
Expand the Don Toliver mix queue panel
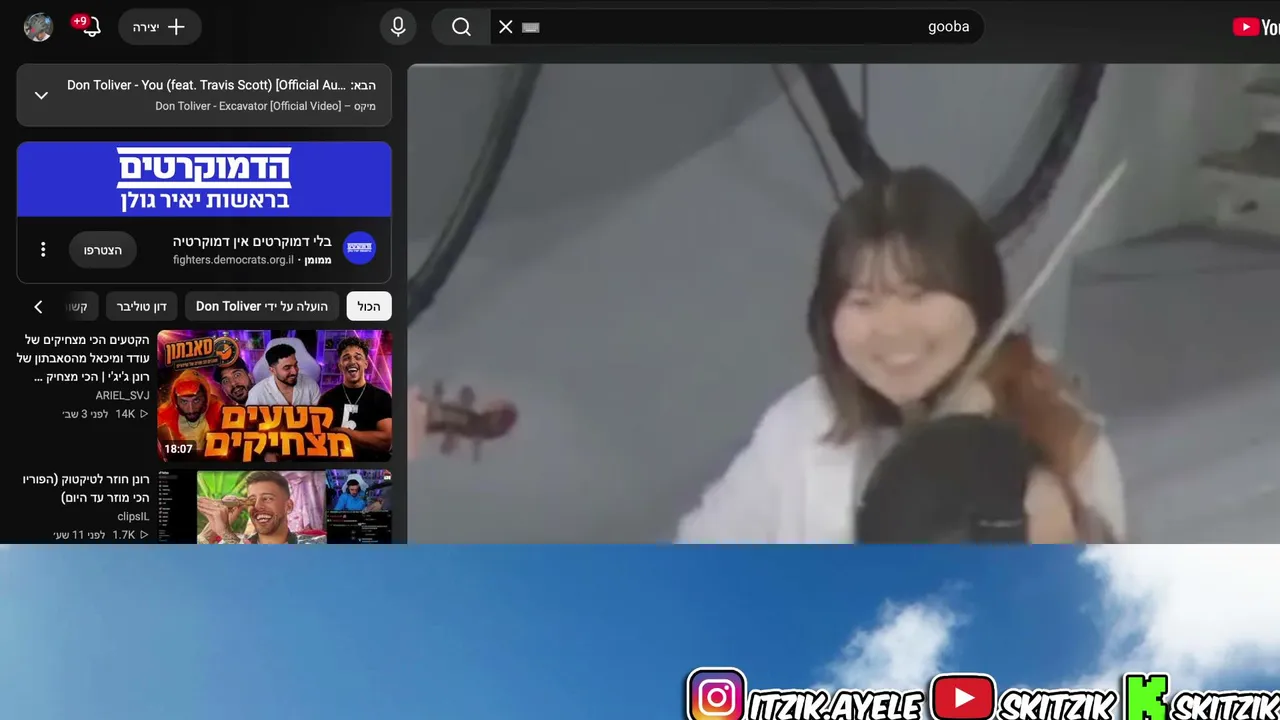tap(41, 95)
